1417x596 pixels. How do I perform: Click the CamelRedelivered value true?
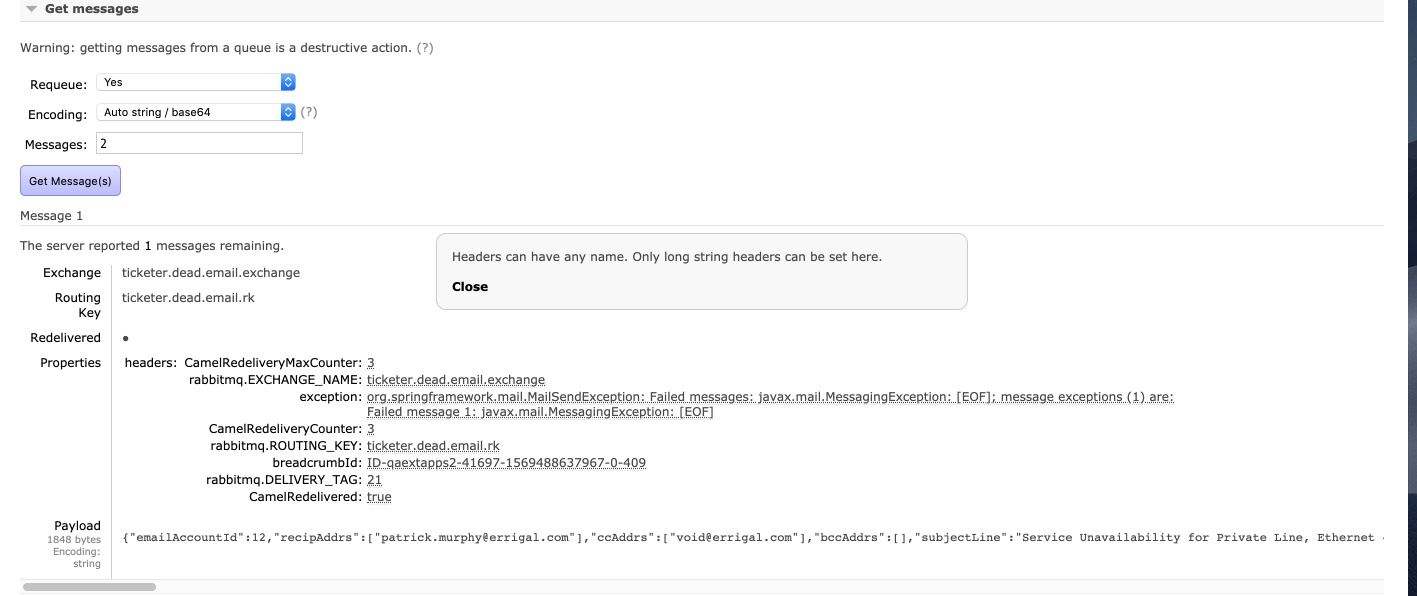pos(379,497)
